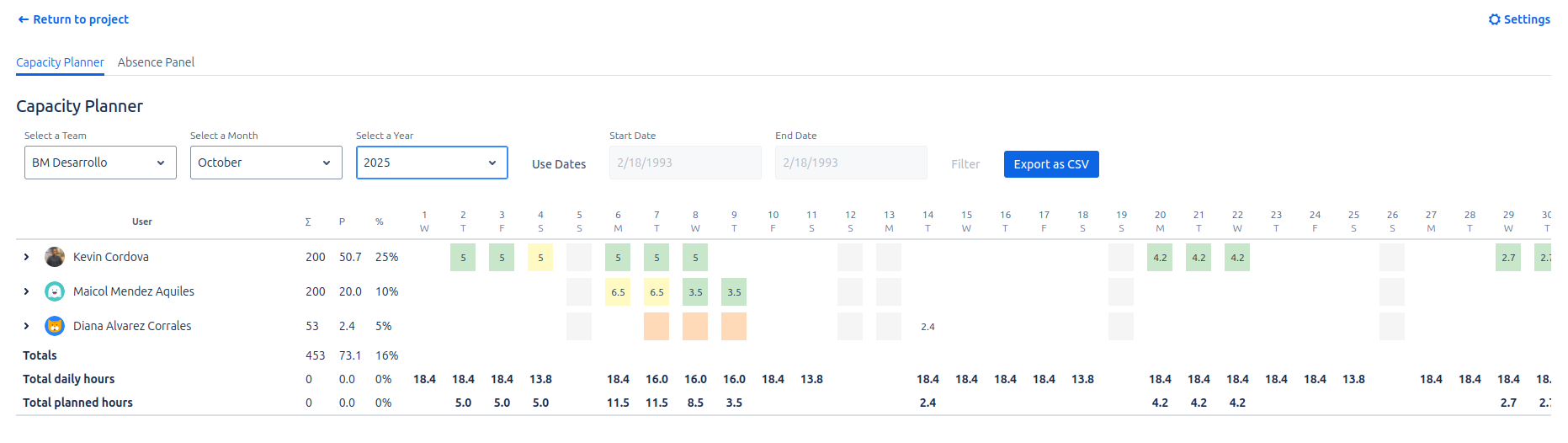Click the Start Date input field
1568x443 pixels.
click(x=685, y=163)
